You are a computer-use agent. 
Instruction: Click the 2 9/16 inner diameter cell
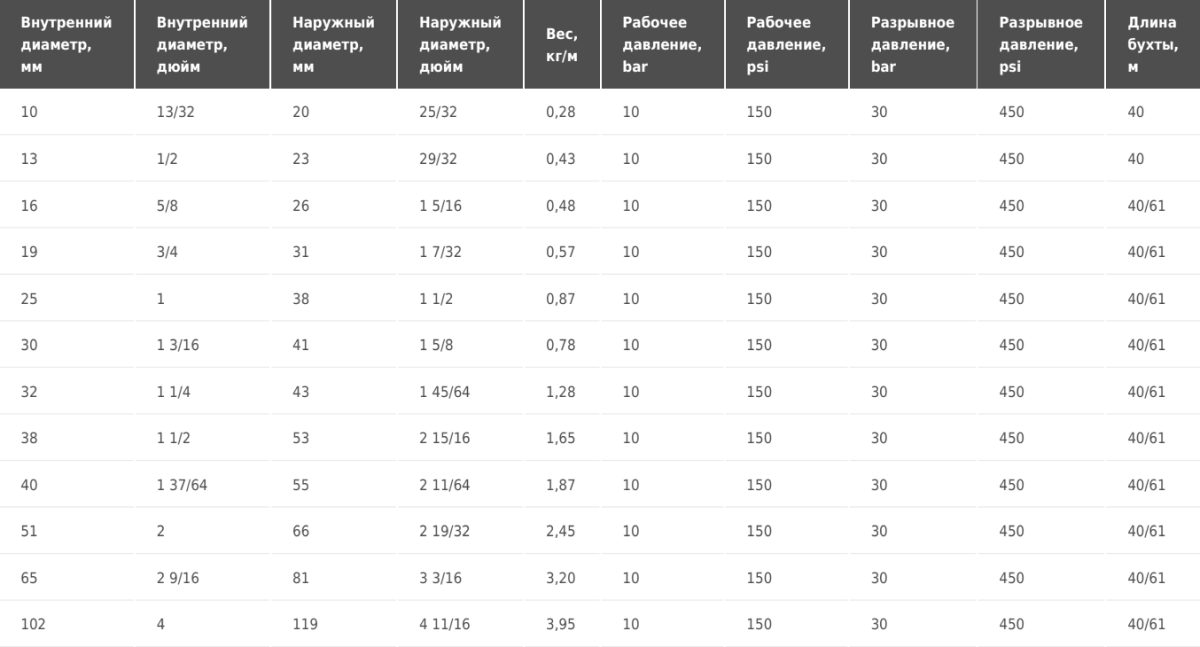point(203,577)
